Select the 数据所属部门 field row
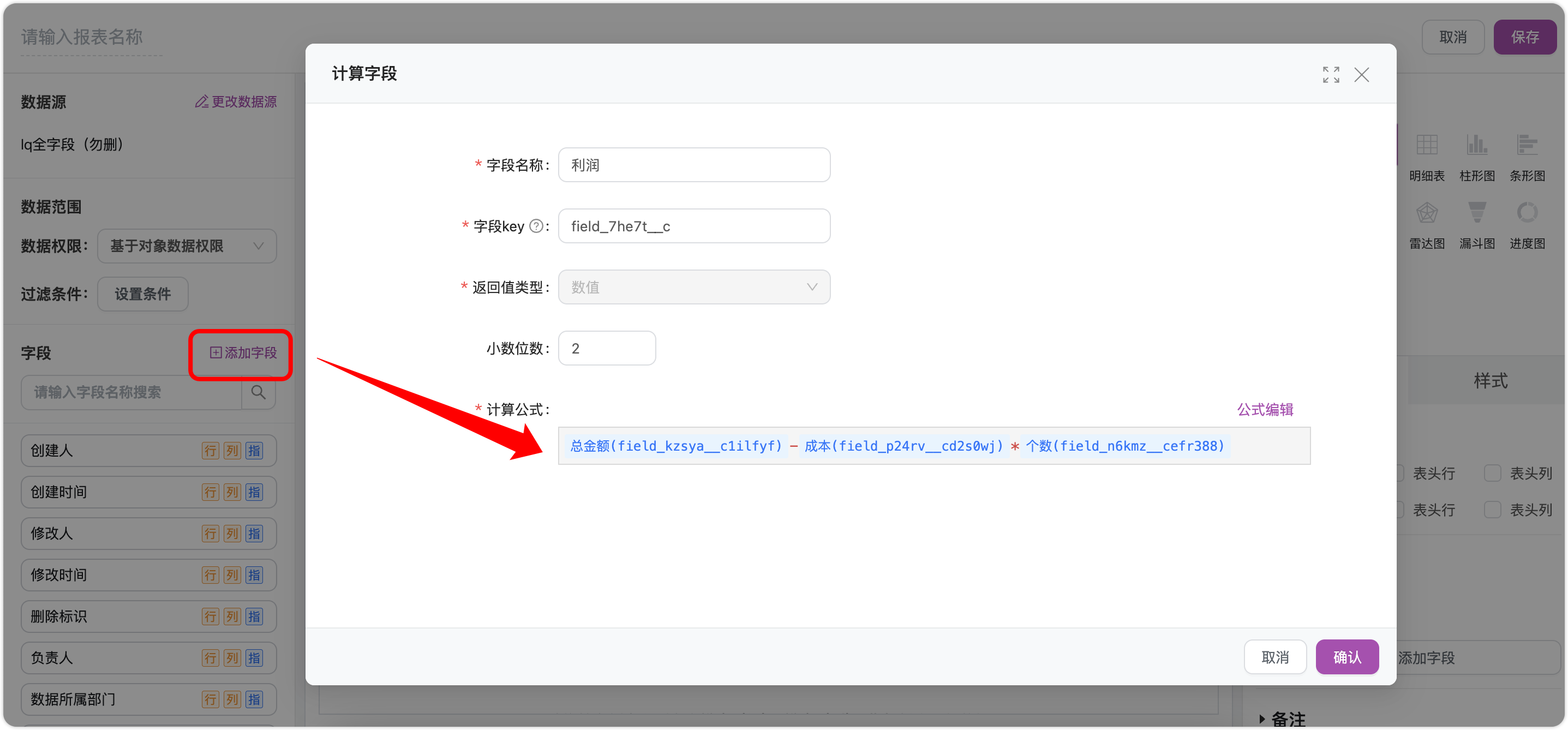This screenshot has width=1568, height=730. click(148, 699)
